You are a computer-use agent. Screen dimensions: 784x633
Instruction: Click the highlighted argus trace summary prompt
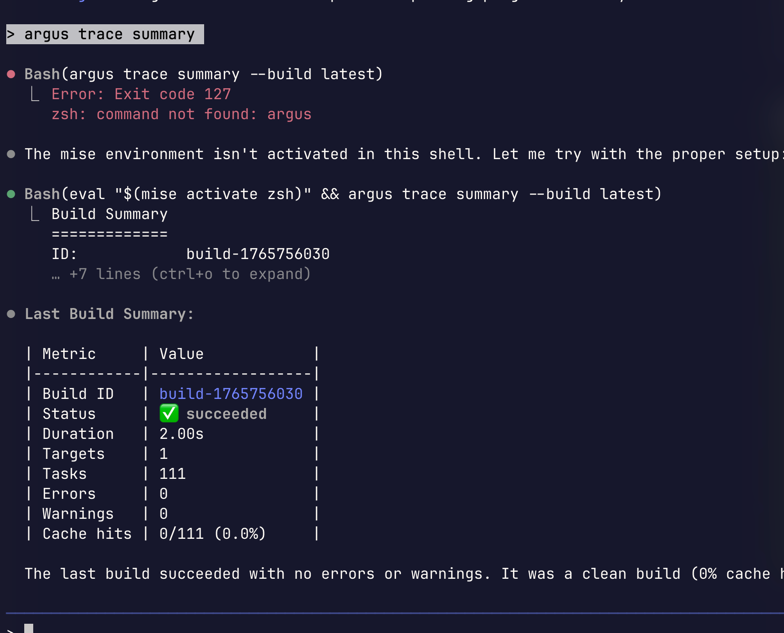click(104, 34)
